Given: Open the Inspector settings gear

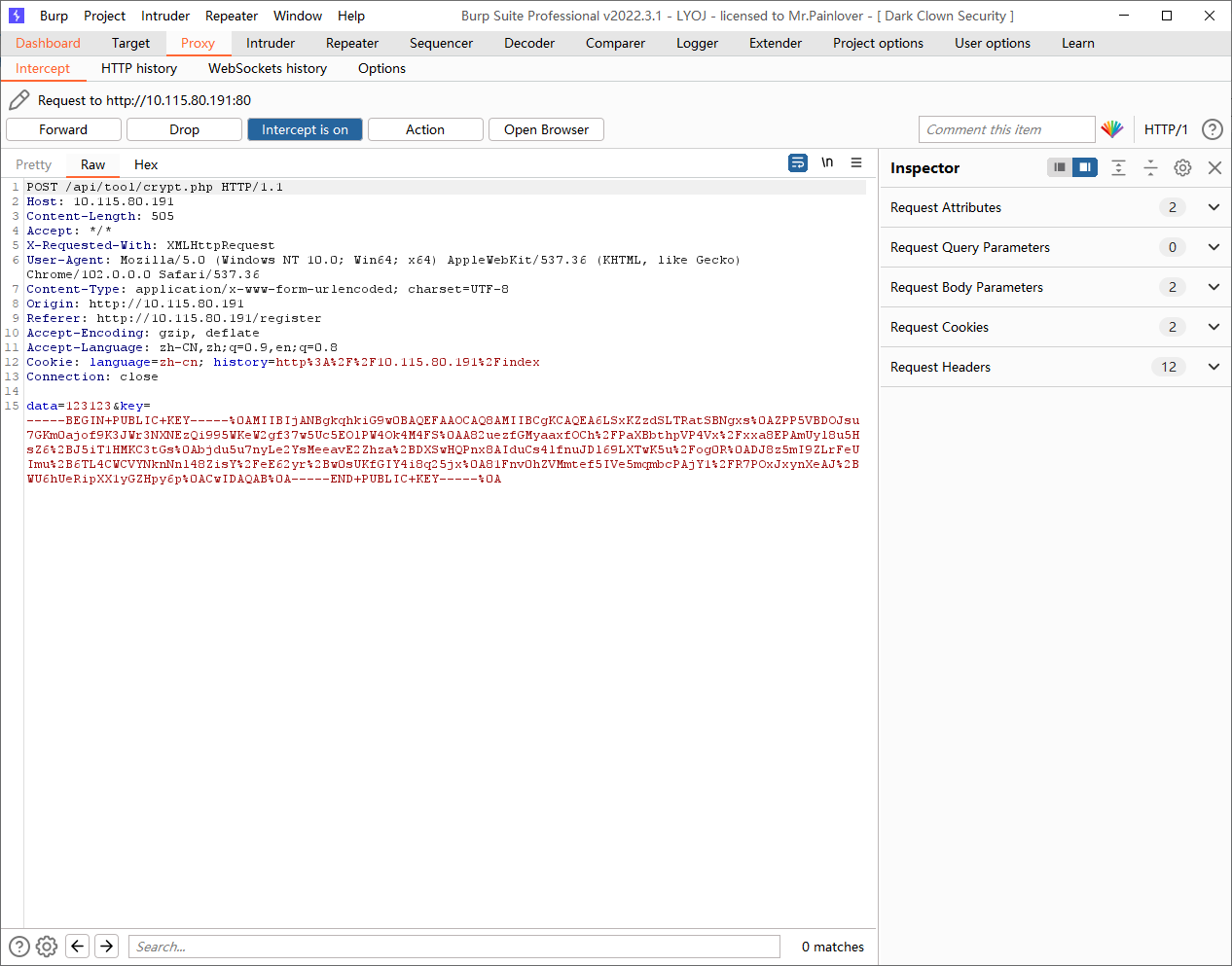Looking at the screenshot, I should tap(1182, 167).
